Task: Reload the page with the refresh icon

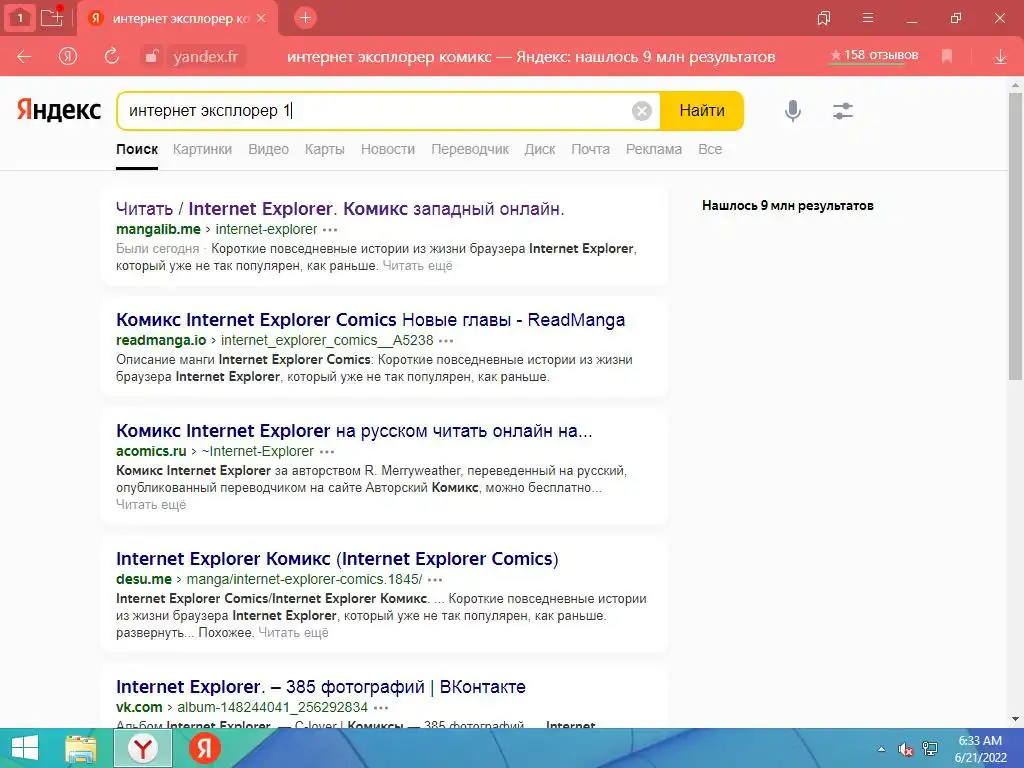Action: [x=112, y=56]
